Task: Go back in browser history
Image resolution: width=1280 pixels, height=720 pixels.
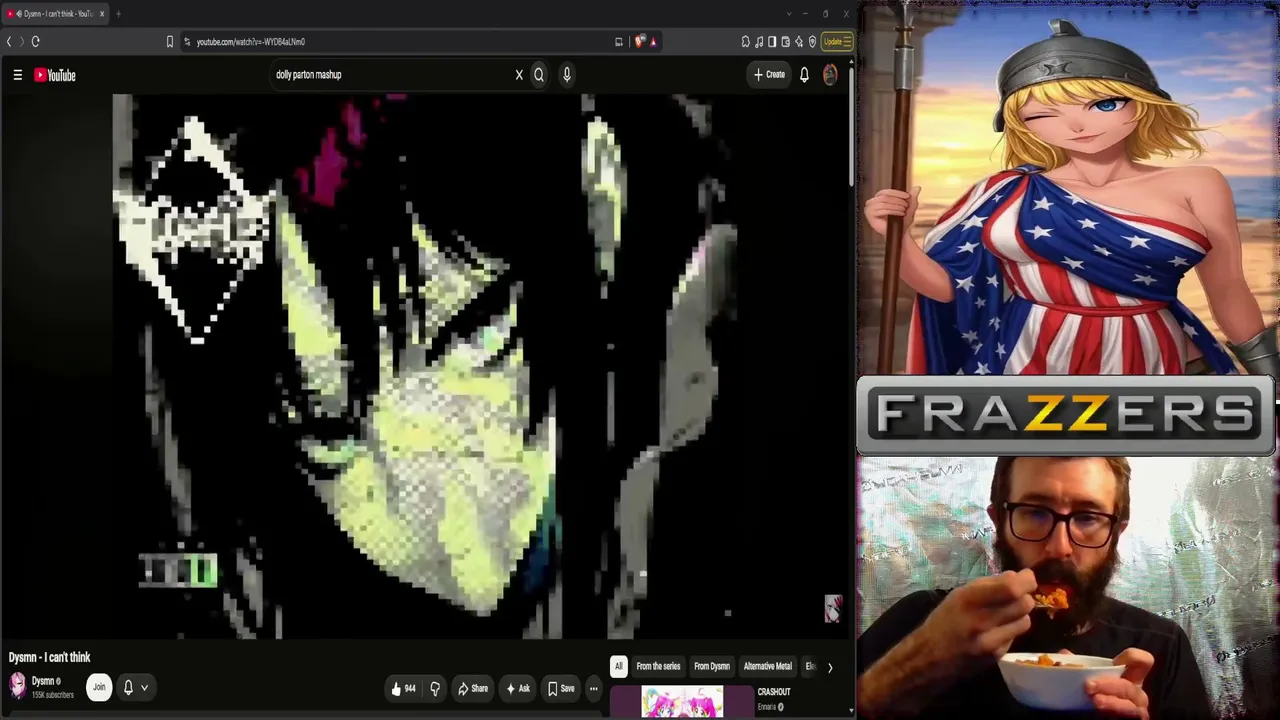Action: pyautogui.click(x=9, y=41)
